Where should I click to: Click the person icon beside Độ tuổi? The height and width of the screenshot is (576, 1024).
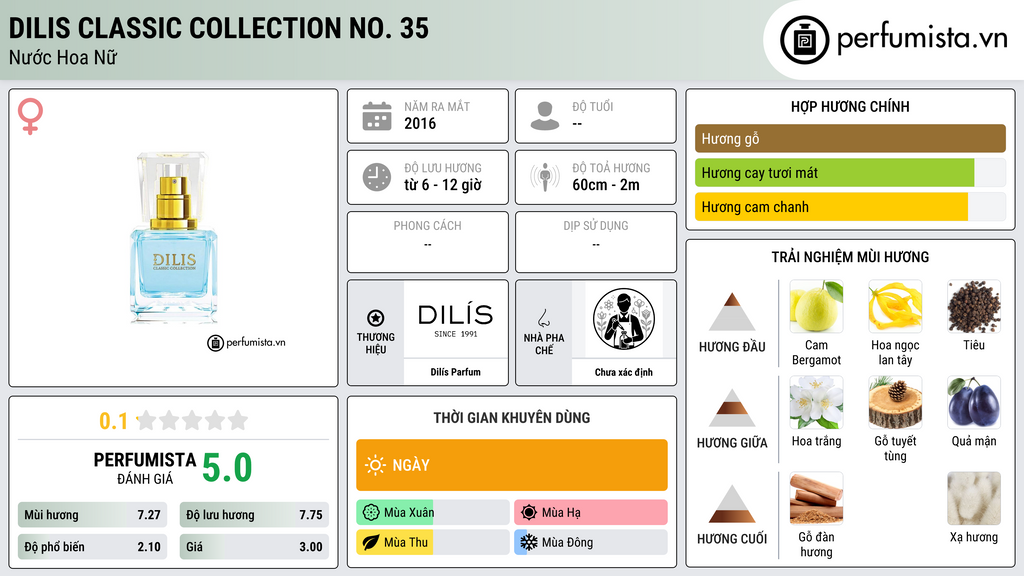pos(545,116)
